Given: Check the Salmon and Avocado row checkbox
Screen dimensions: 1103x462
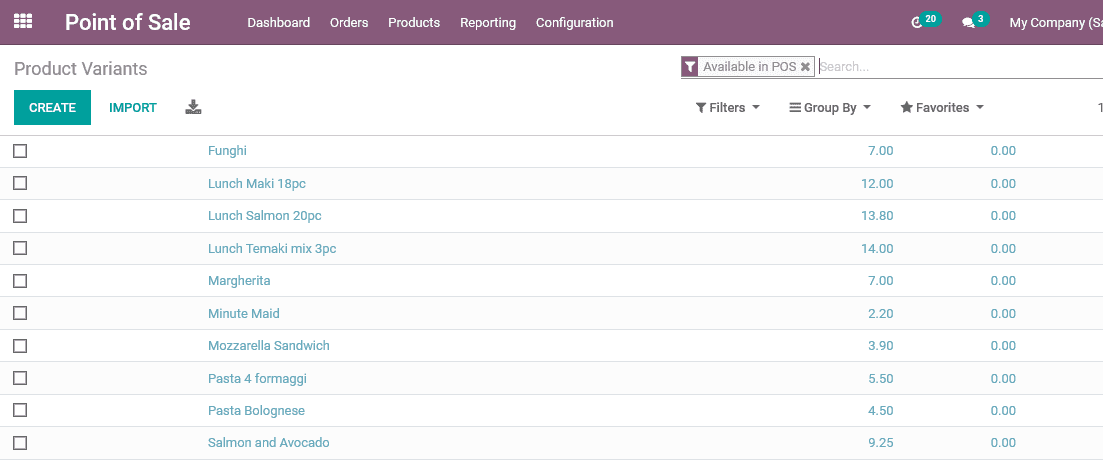Looking at the screenshot, I should pyautogui.click(x=20, y=442).
